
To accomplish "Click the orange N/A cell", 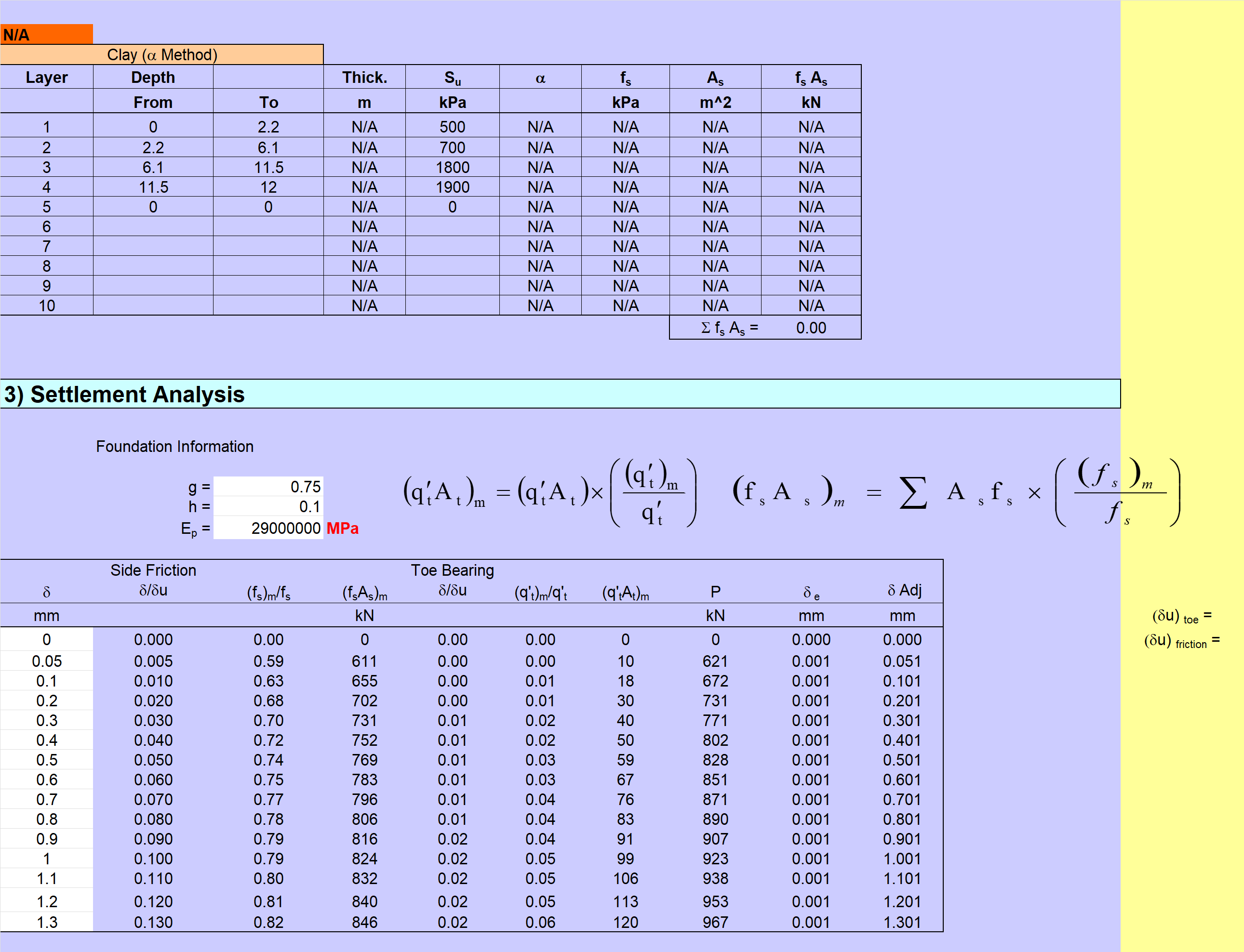I will coord(46,35).
